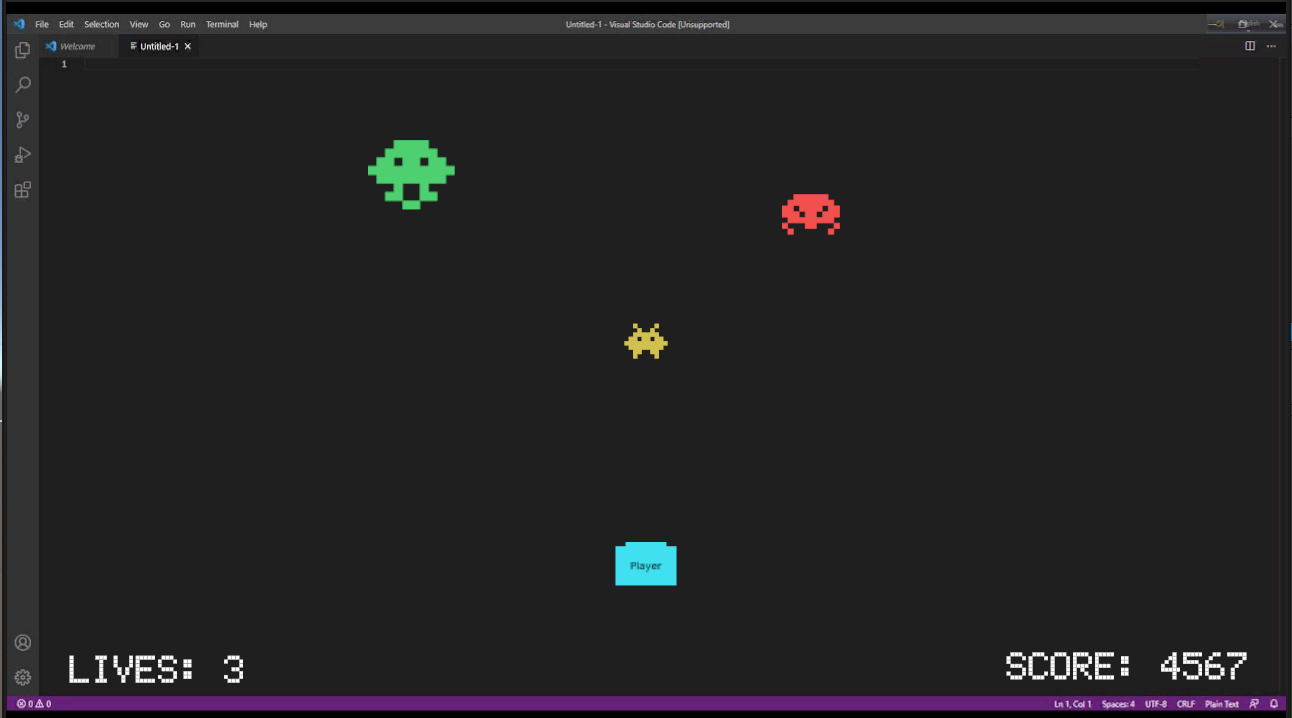Click the VS Code logo in the title bar

point(19,24)
